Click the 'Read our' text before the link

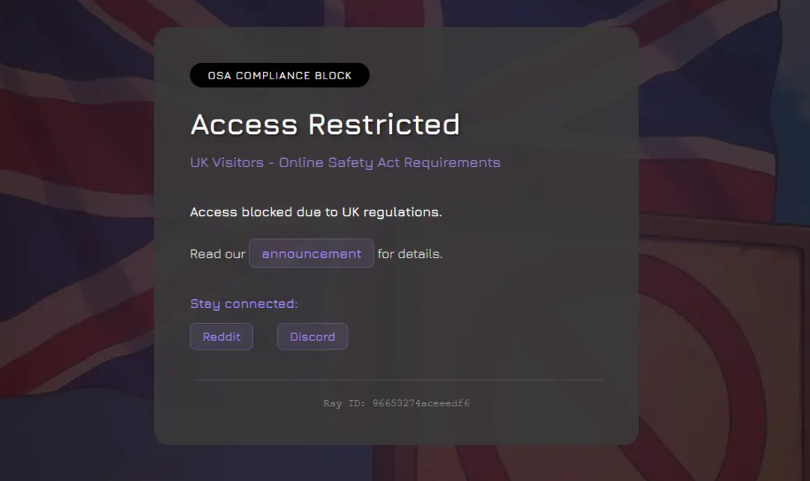point(217,254)
